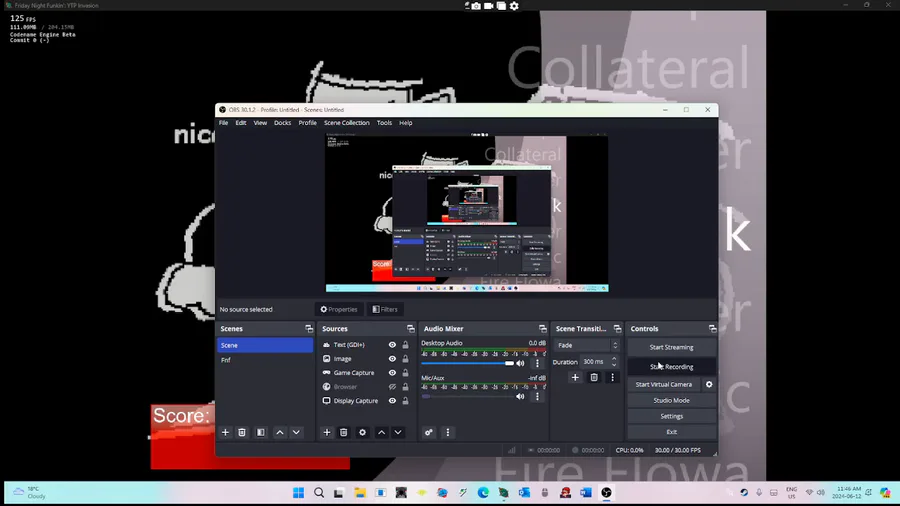This screenshot has width=900, height=506.
Task: Open the Edit menu
Action: tap(240, 123)
